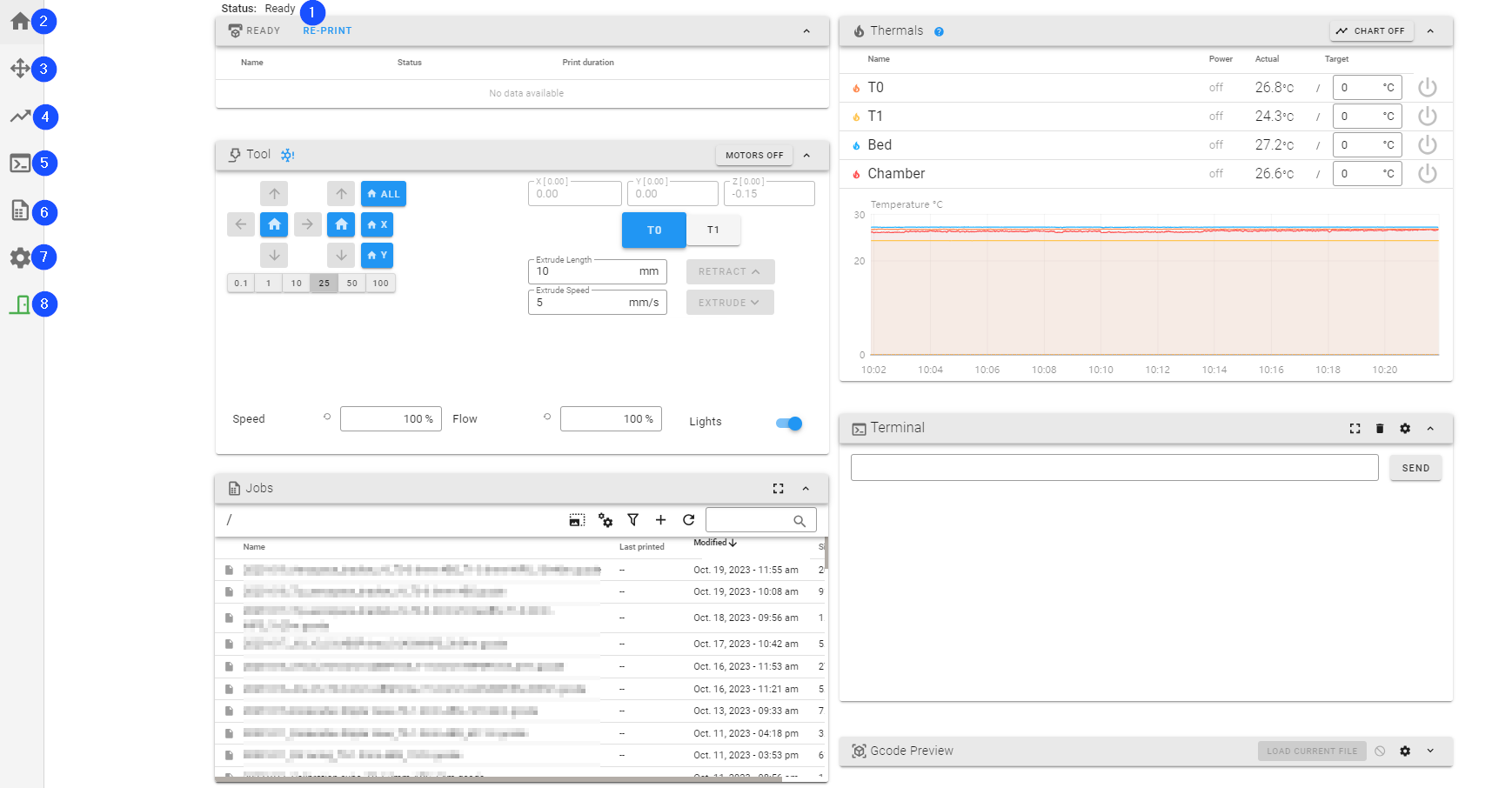Collapse the Tool panel
The height and width of the screenshot is (788, 1512).
(x=806, y=156)
